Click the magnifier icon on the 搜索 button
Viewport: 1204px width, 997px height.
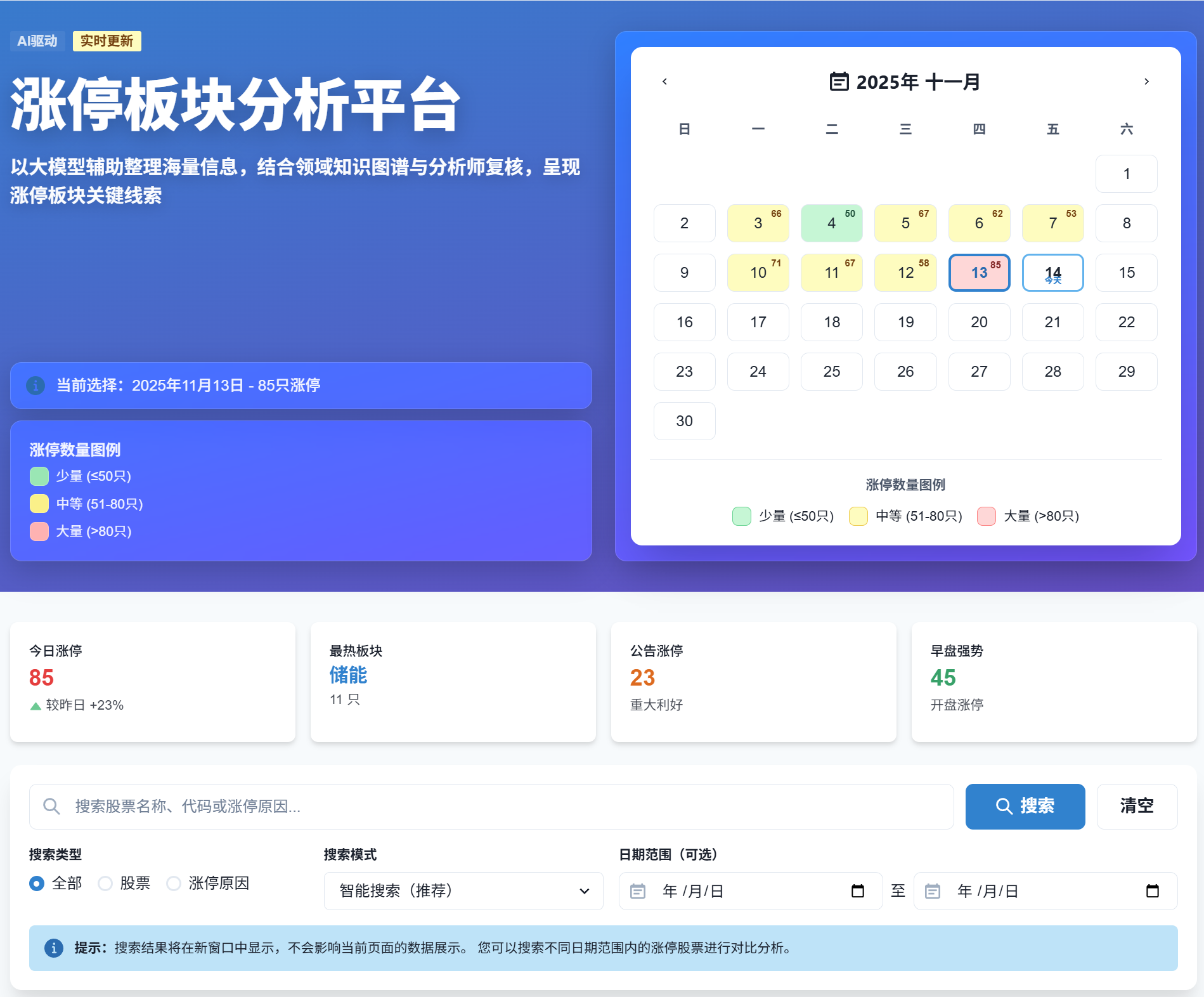point(1004,806)
